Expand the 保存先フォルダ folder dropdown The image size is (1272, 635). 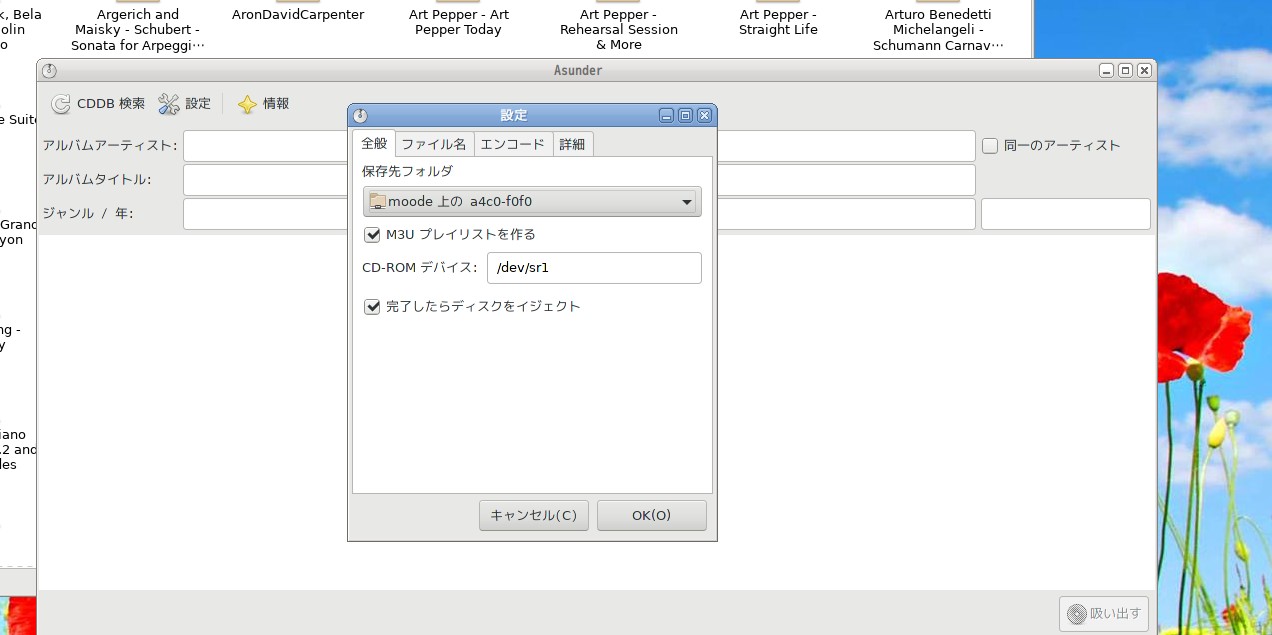532,202
